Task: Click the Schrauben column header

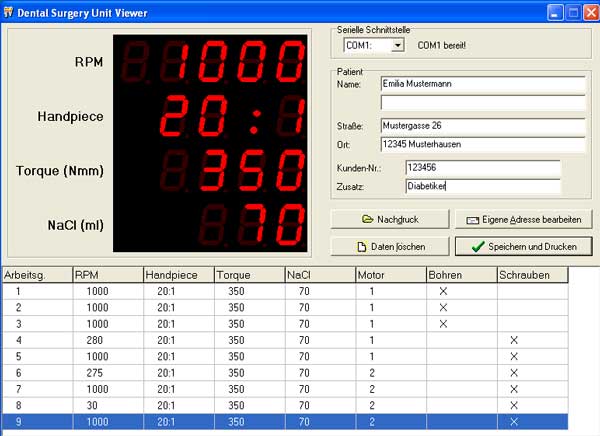Action: 531,275
